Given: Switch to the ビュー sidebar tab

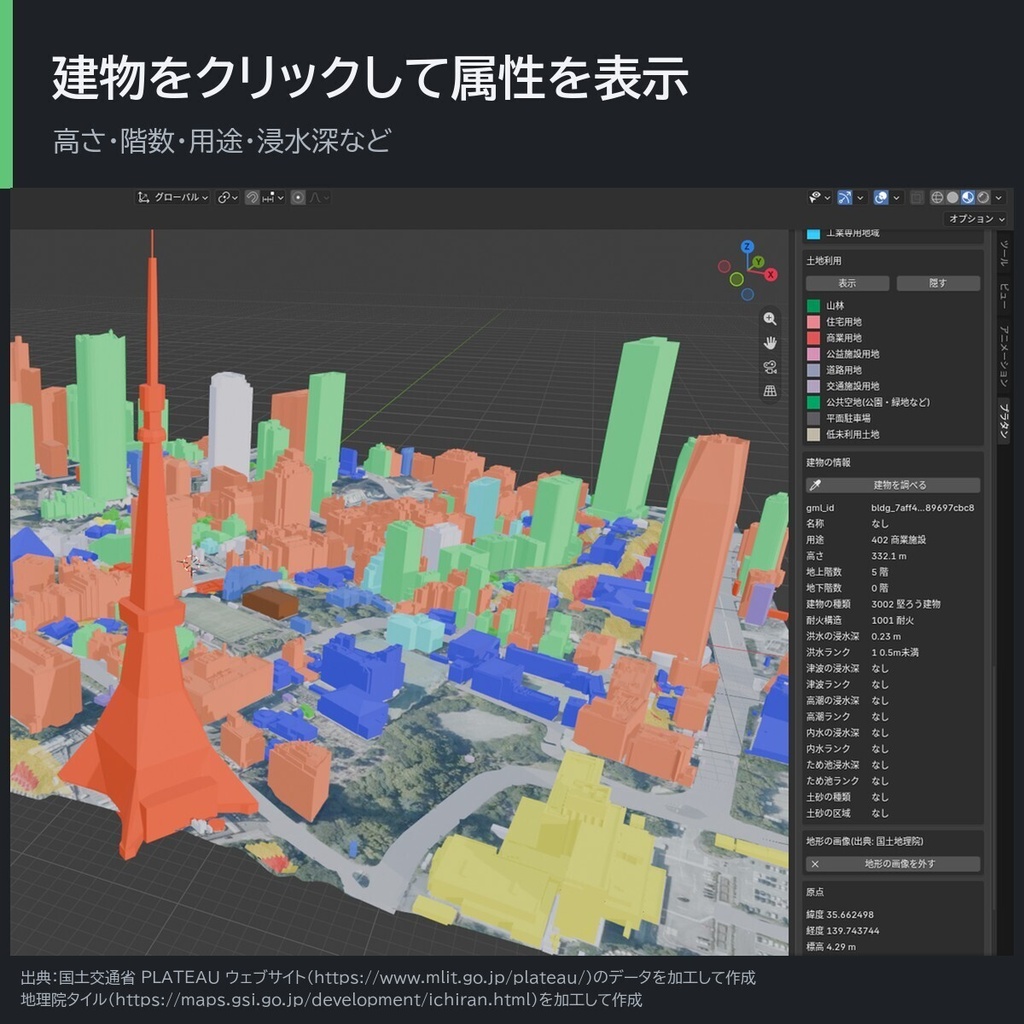Looking at the screenshot, I should coord(1004,296).
